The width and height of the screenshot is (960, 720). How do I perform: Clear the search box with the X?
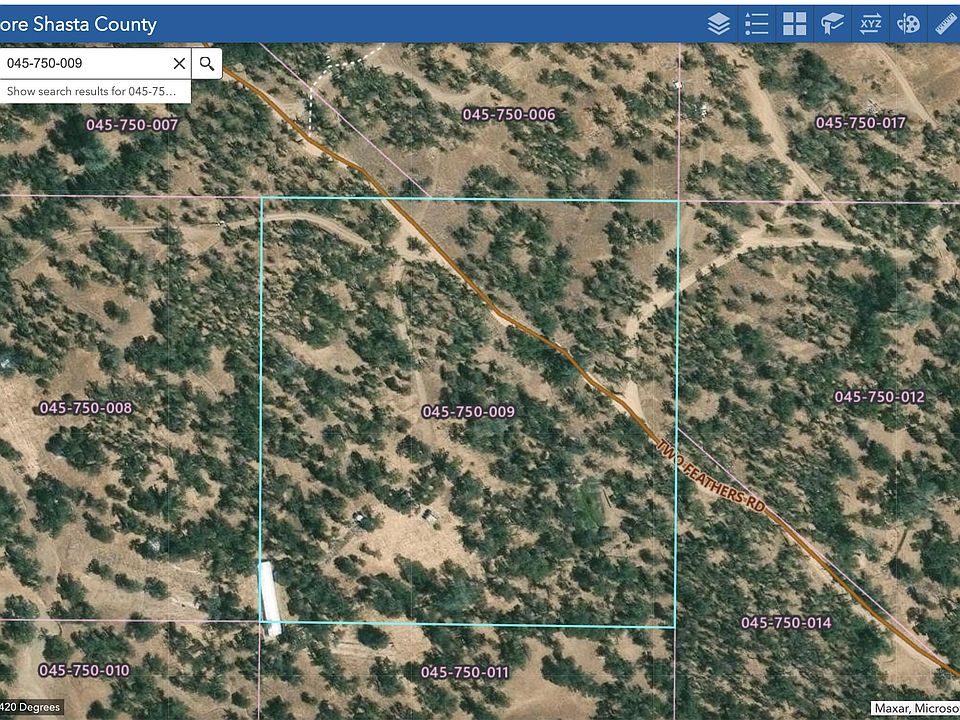179,63
